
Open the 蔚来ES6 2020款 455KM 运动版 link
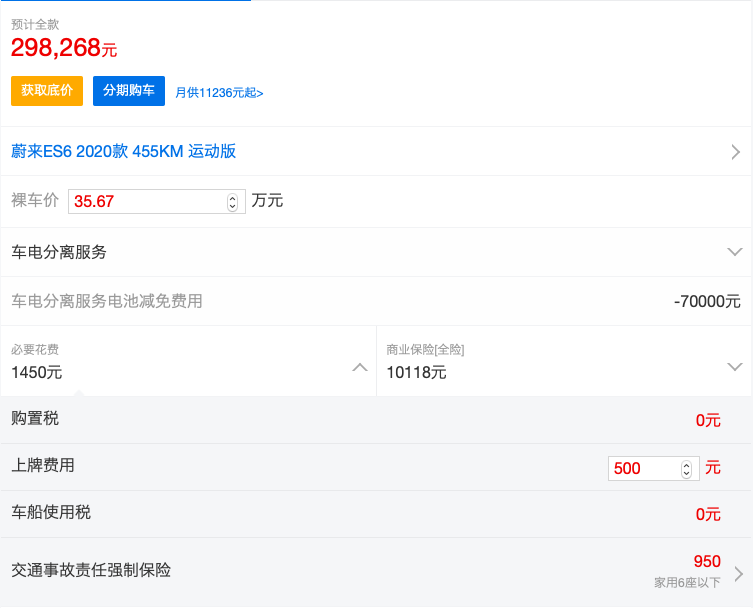(x=123, y=151)
